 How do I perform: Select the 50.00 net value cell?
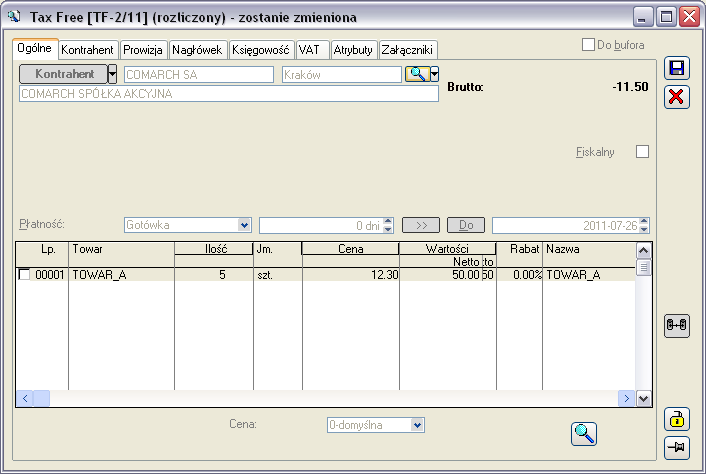(441, 275)
